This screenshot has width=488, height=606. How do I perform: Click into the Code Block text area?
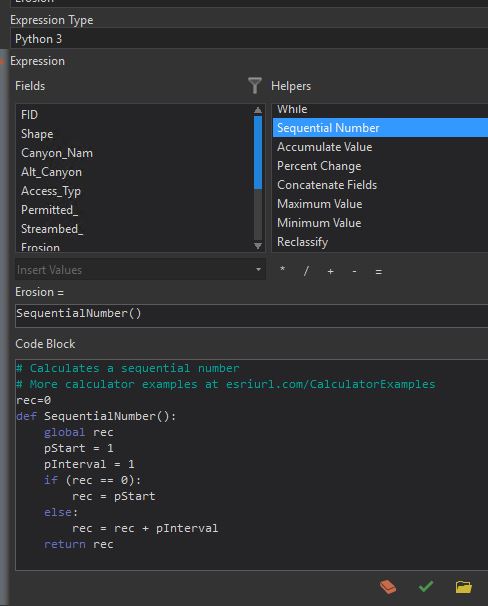click(252, 465)
